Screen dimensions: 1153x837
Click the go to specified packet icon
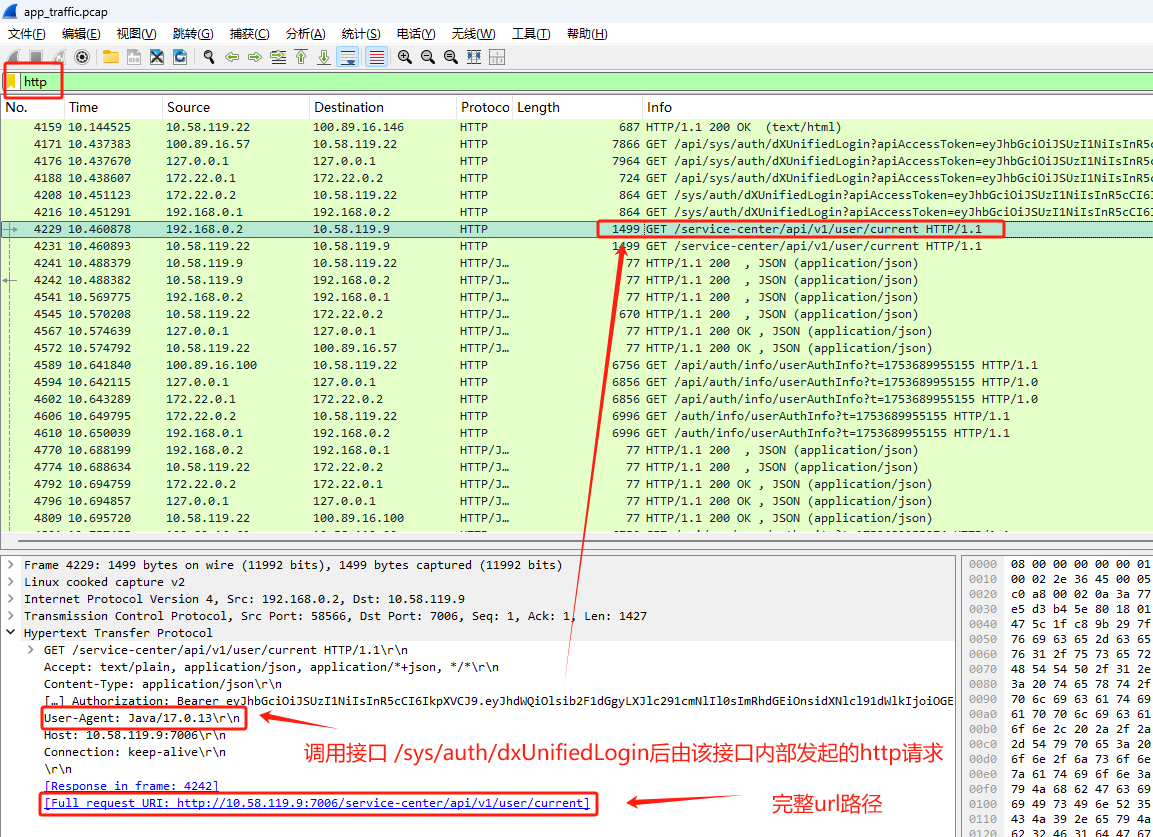point(278,57)
